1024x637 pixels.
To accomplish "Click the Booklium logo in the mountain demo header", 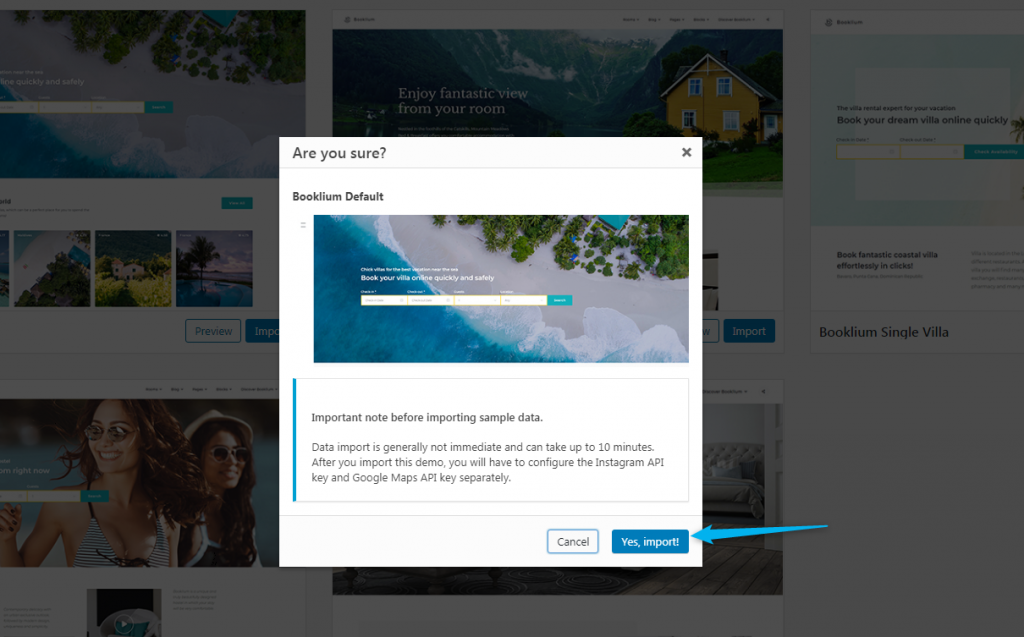I will pos(359,20).
